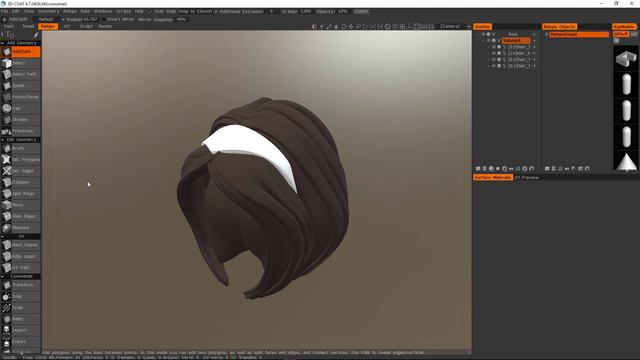Collapse the highlighted Volume node in VoxTree
The image size is (640, 360).
pos(483,40)
